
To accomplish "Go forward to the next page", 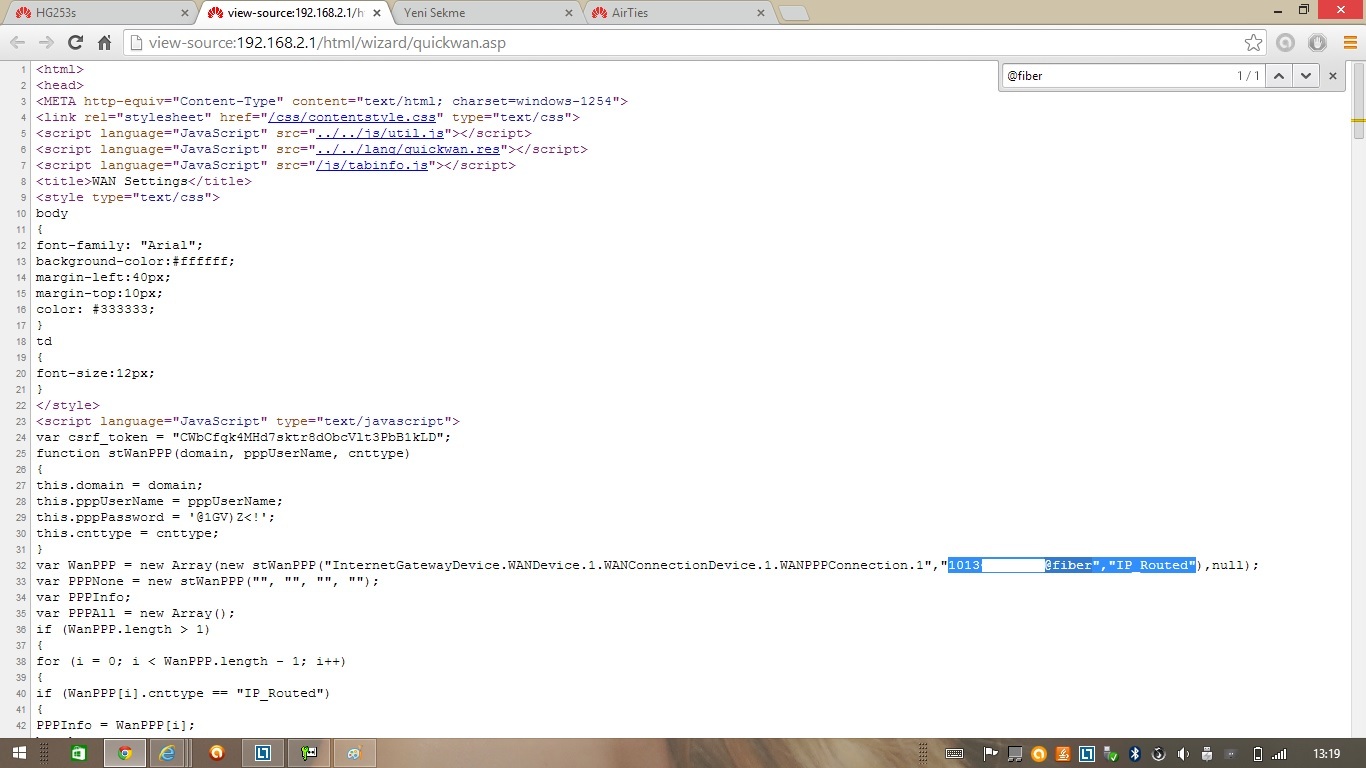I will (46, 43).
